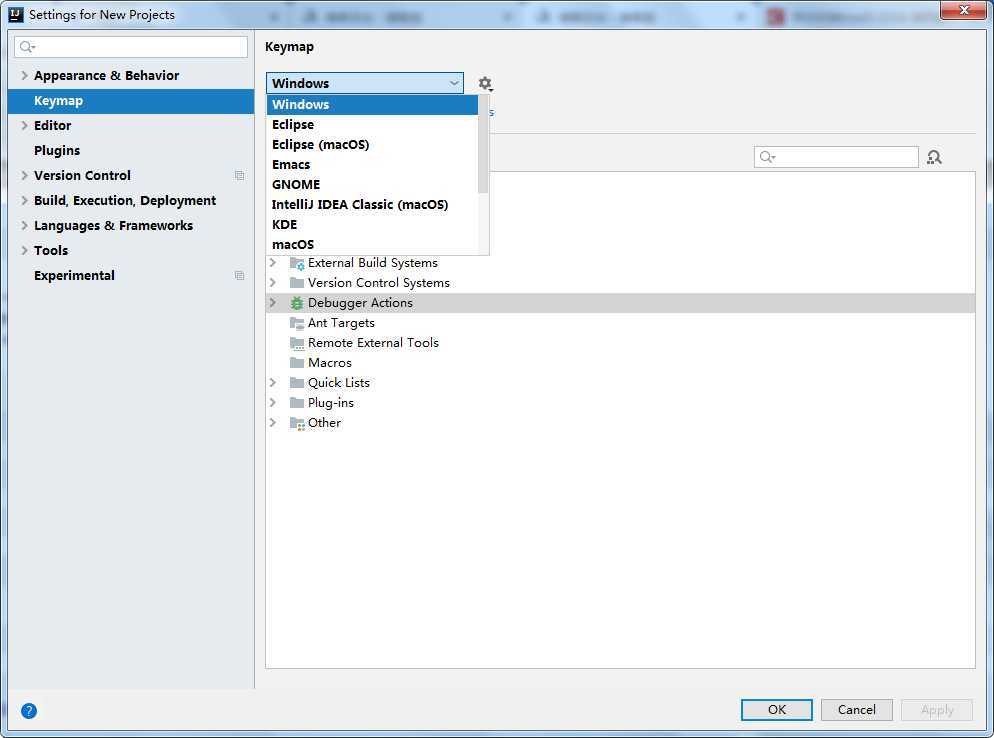The image size is (994, 738).
Task: Click magnifier icon in settings search box
Action: (27, 47)
